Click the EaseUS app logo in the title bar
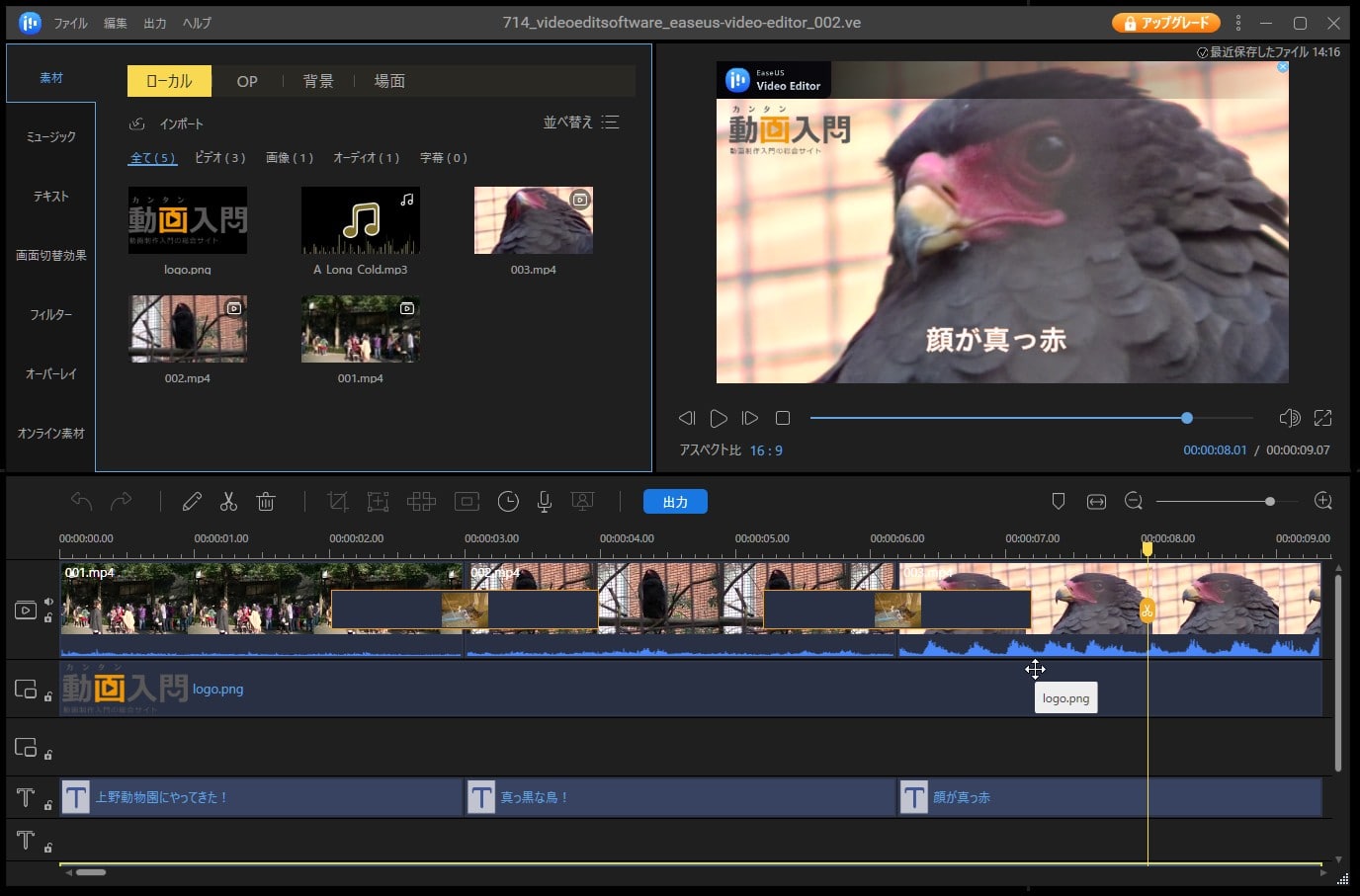Screen dimensions: 1360x896 [x=30, y=22]
